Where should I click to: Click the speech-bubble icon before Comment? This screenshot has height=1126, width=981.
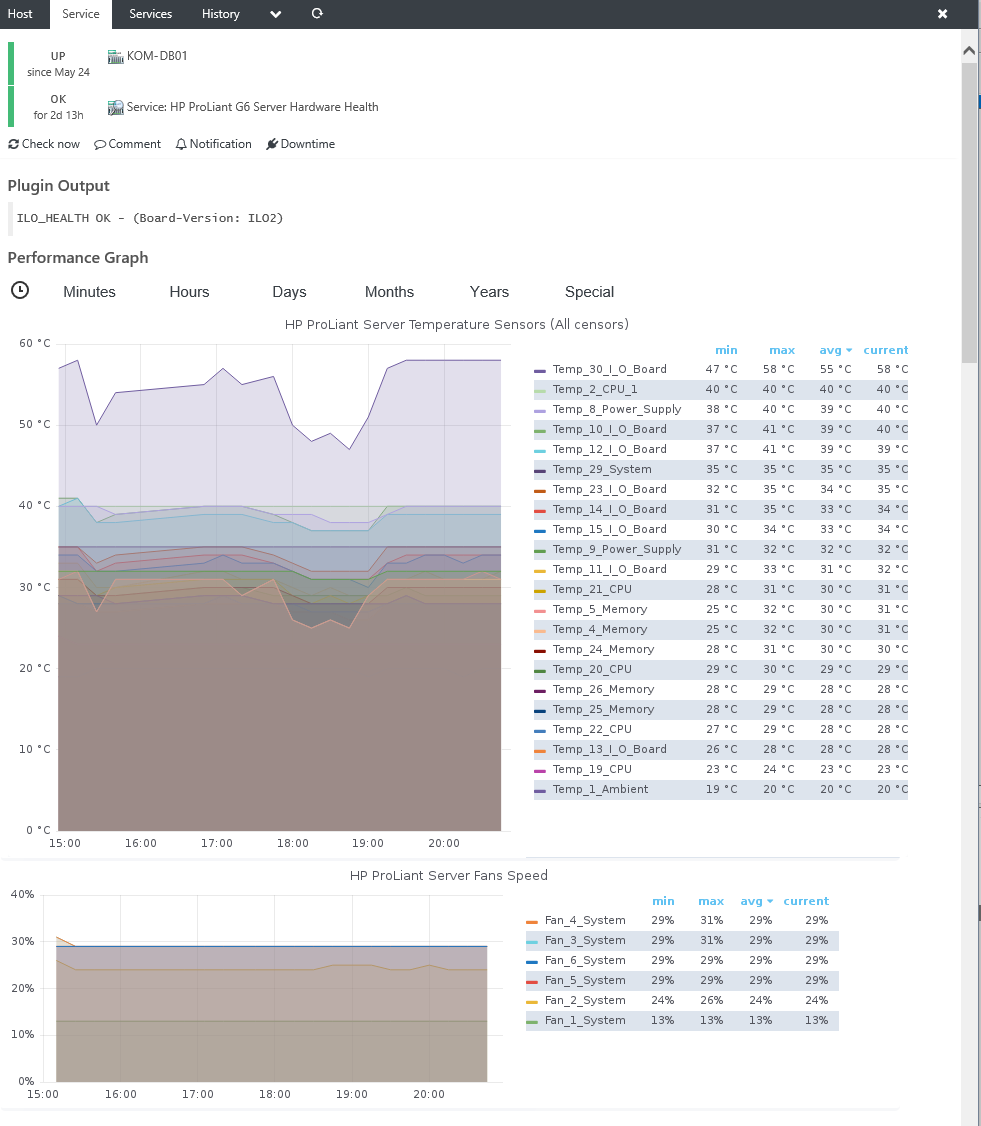coord(100,143)
